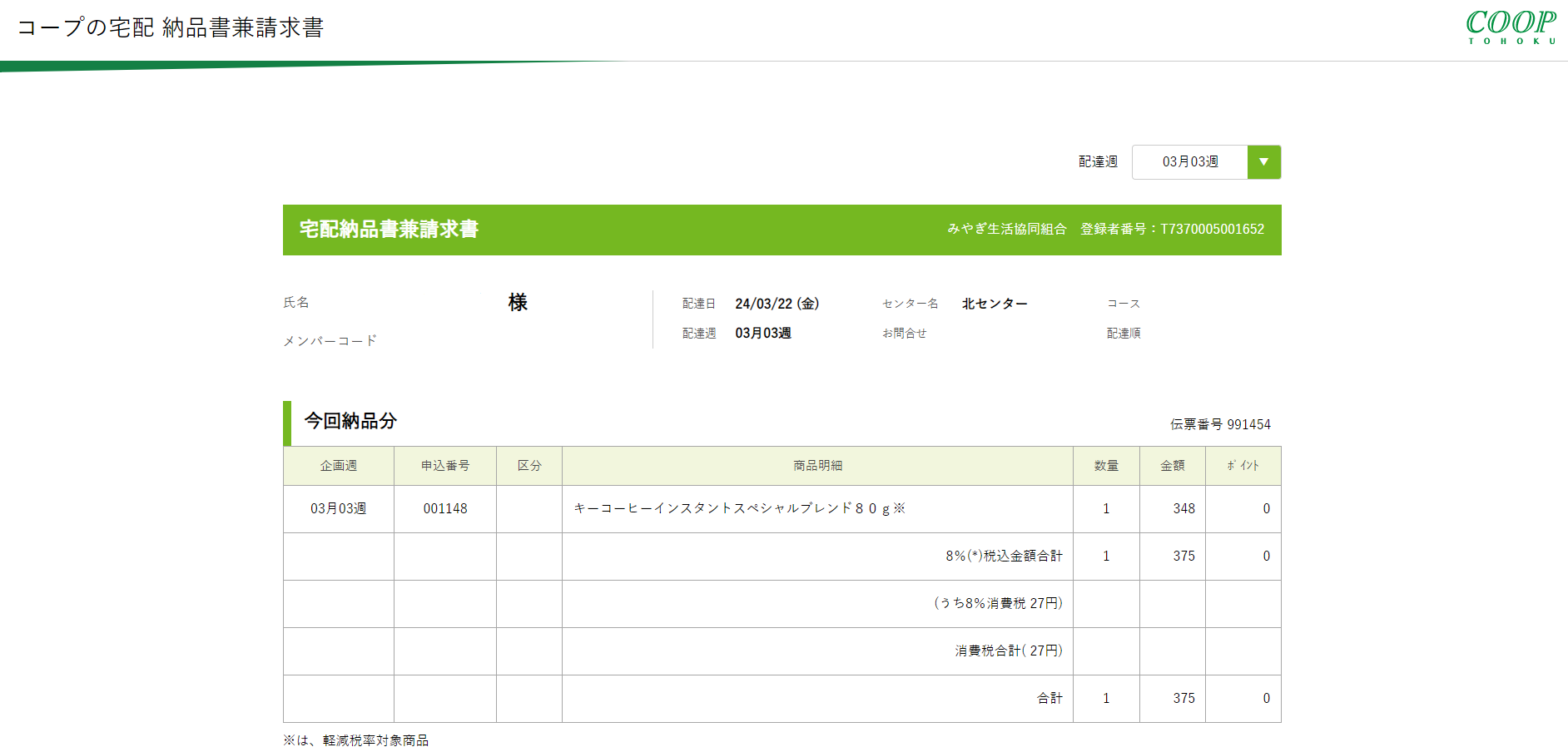Click the メンバーコード label
Image resolution: width=1568 pixels, height=752 pixels.
click(330, 340)
